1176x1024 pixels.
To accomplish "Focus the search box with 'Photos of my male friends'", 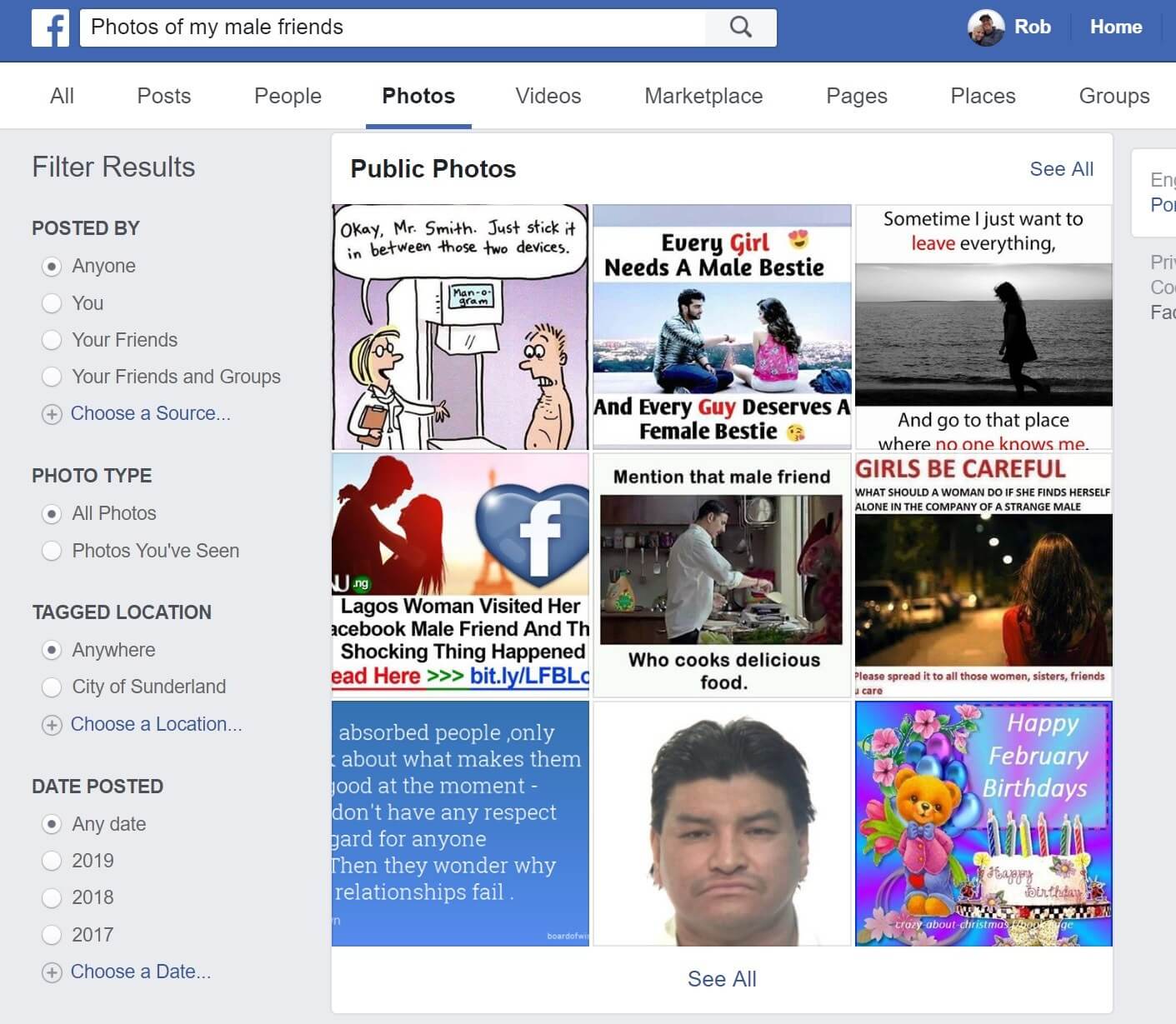I will [x=393, y=27].
